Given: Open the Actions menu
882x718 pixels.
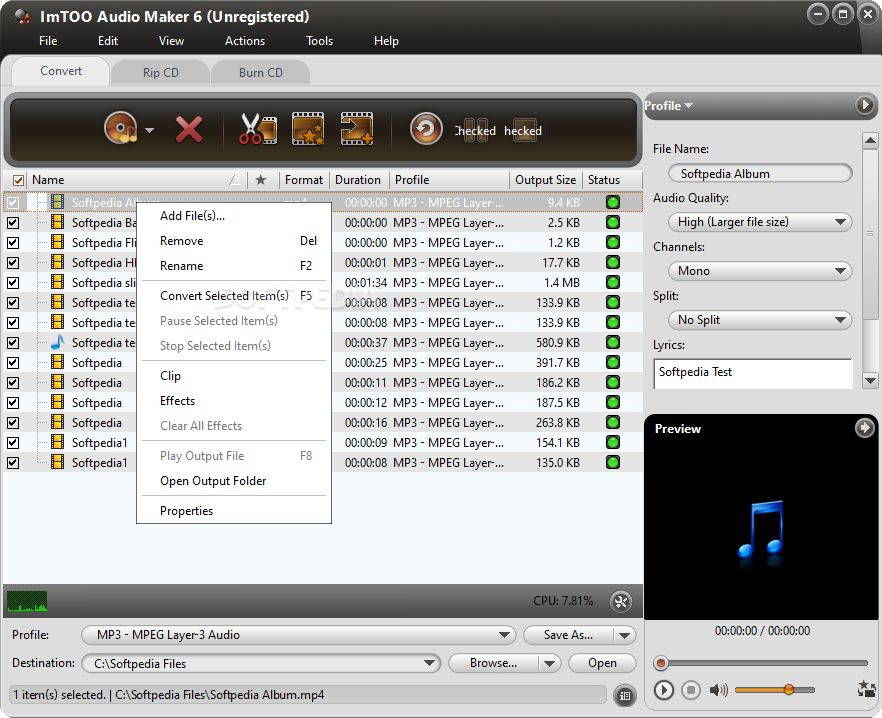Looking at the screenshot, I should point(245,41).
